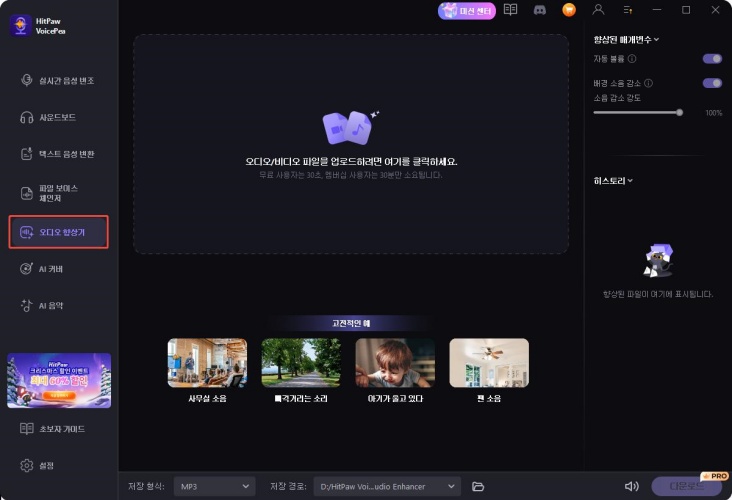Click the vinyl disc icon beside AI 커버
Viewport: 732px width, 500px height.
[27, 268]
